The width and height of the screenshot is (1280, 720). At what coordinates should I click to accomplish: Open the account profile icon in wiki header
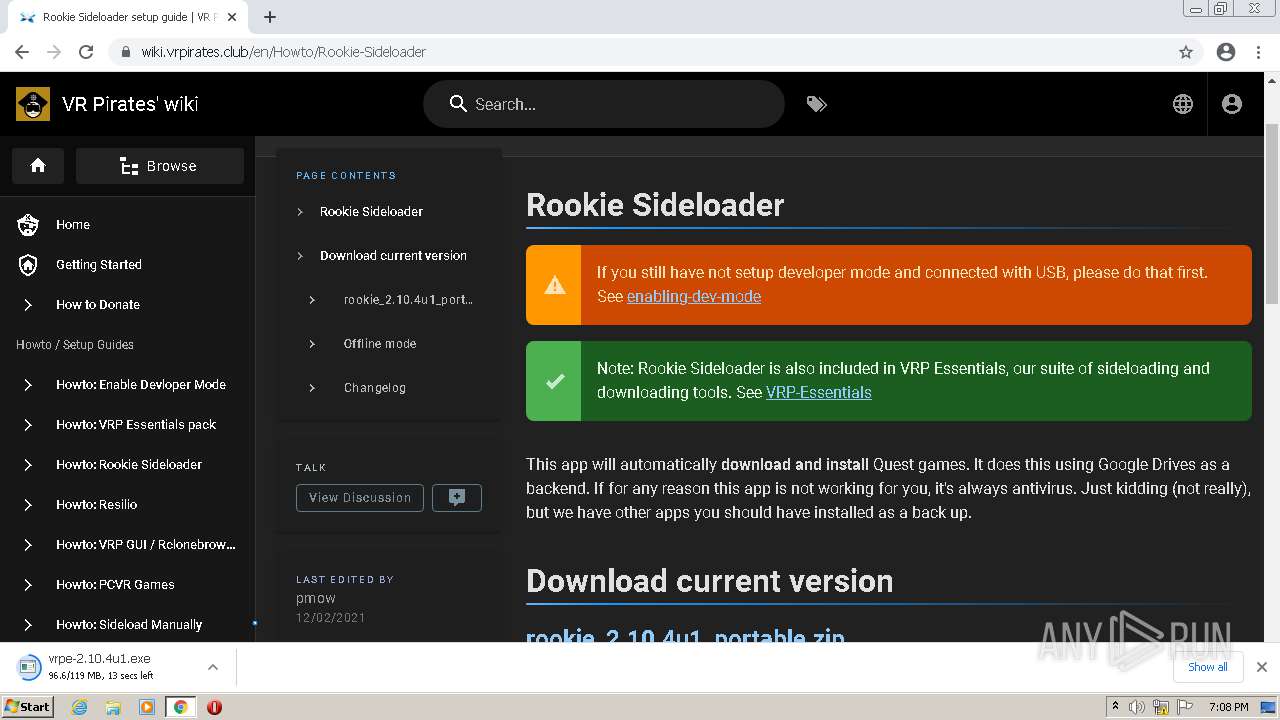coord(1232,104)
